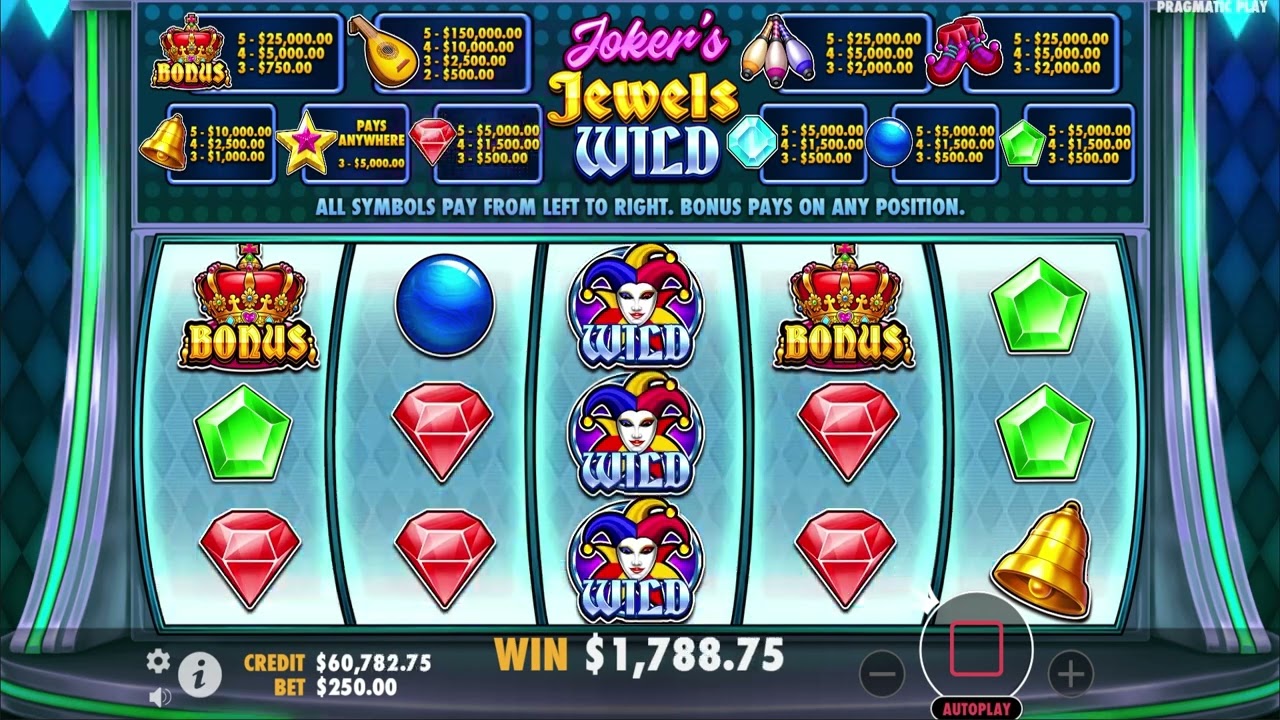Click the green gem at top of reel five

tap(1040, 305)
